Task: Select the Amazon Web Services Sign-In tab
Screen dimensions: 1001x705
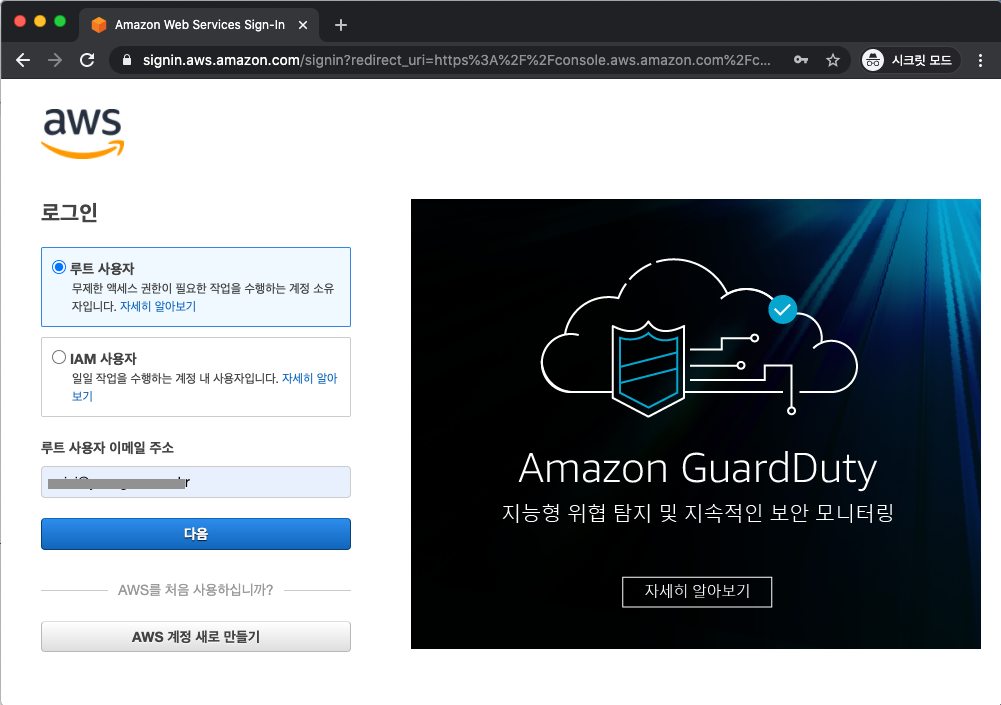Action: pos(199,25)
